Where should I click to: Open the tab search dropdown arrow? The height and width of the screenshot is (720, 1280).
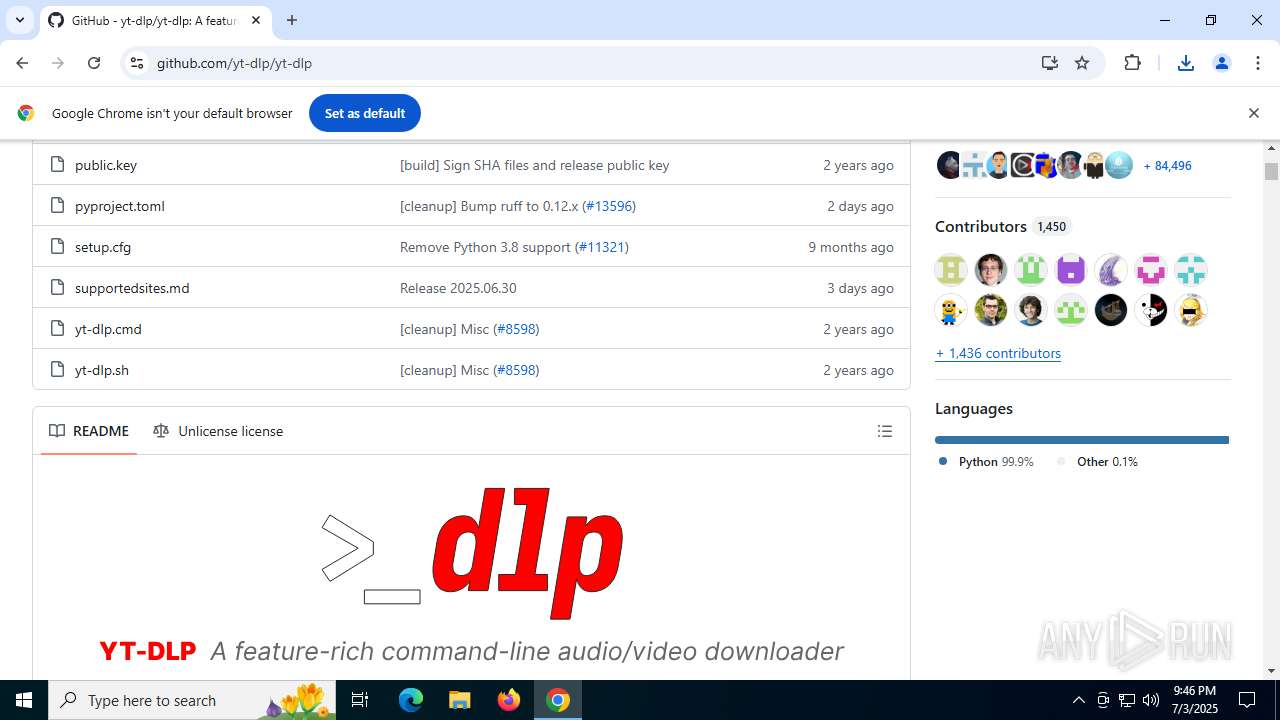(19, 20)
